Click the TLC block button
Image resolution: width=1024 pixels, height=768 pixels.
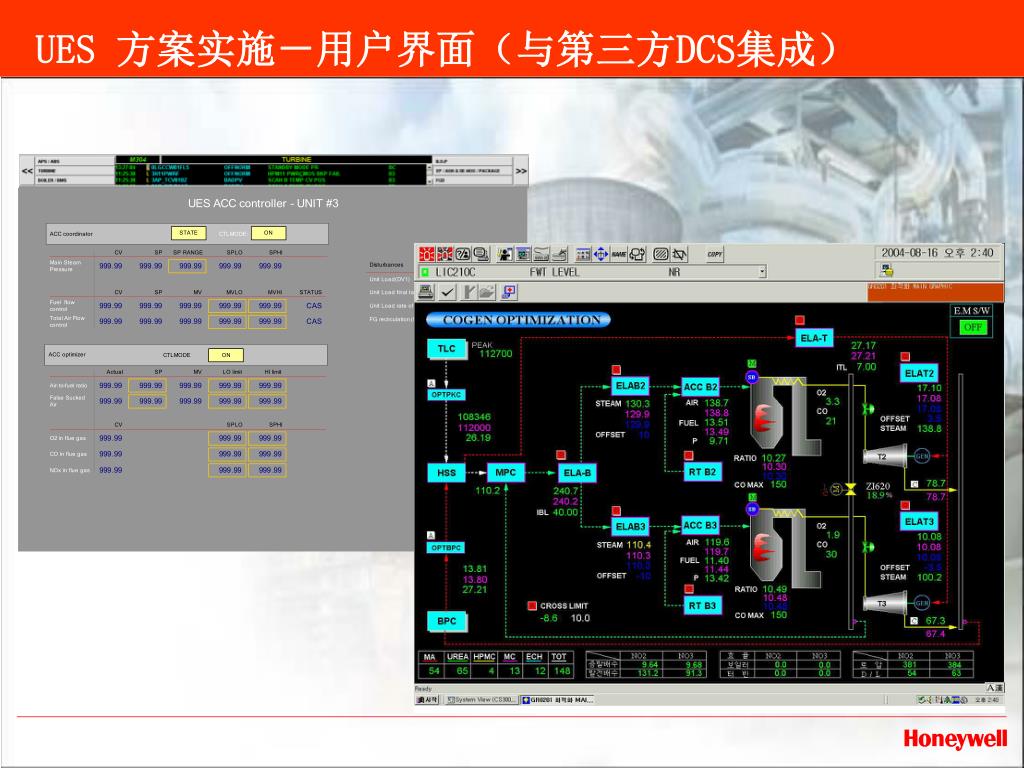pos(447,349)
